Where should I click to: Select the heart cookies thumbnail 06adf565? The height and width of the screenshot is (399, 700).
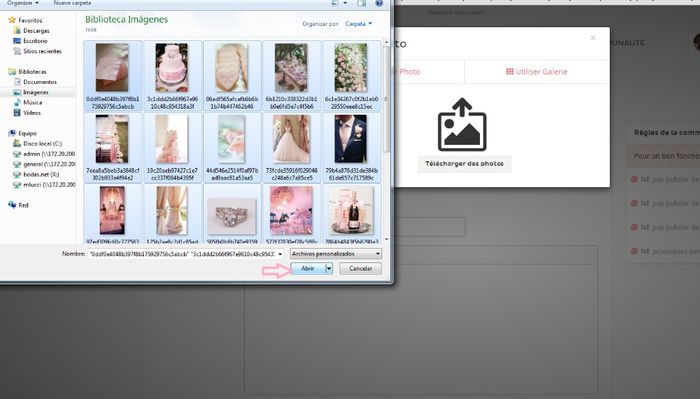232,67
